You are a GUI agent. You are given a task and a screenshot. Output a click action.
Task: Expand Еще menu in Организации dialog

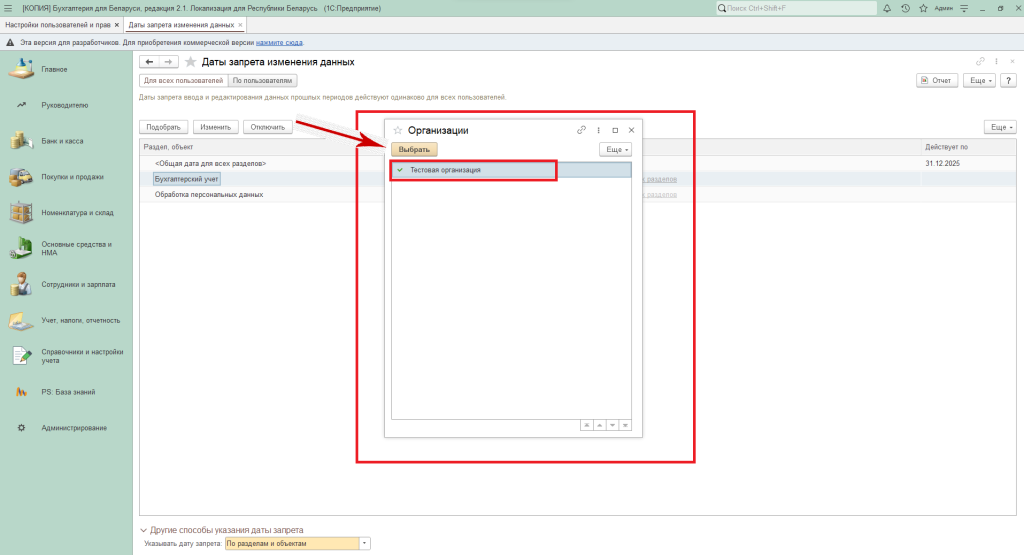pyautogui.click(x=615, y=150)
